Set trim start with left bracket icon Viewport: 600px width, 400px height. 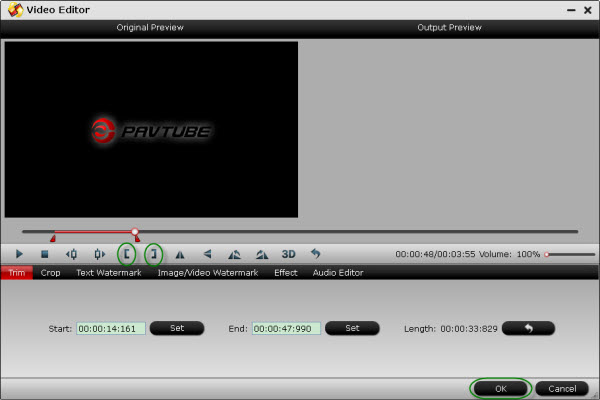(x=126, y=254)
